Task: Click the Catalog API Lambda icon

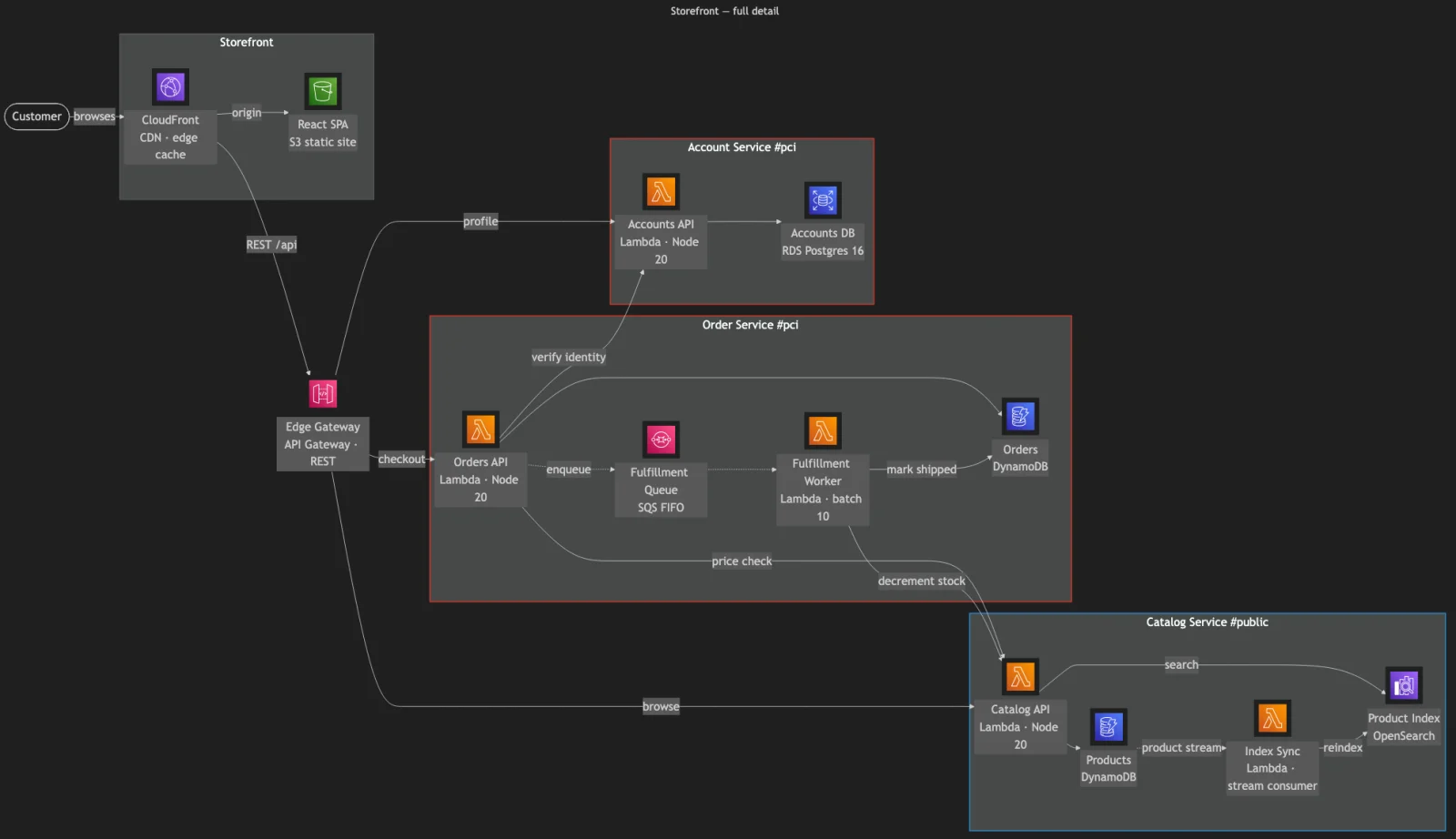Action: coord(1020,677)
